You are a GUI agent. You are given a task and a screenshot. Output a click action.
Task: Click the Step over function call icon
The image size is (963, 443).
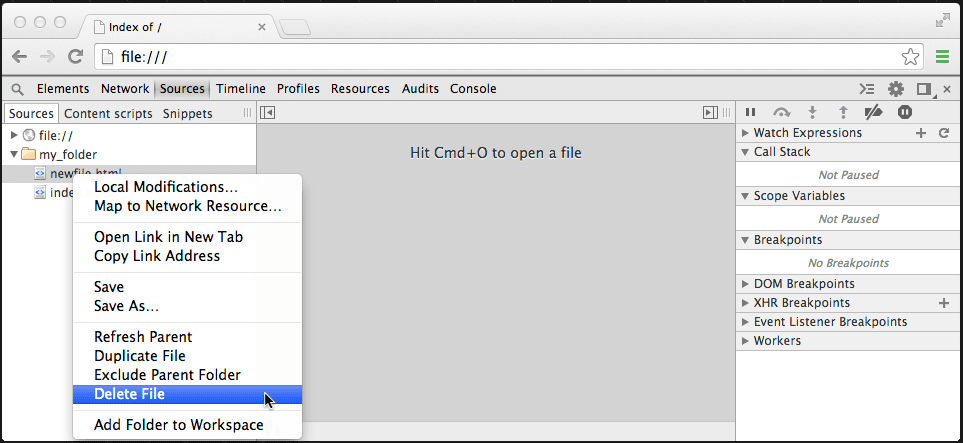click(781, 113)
